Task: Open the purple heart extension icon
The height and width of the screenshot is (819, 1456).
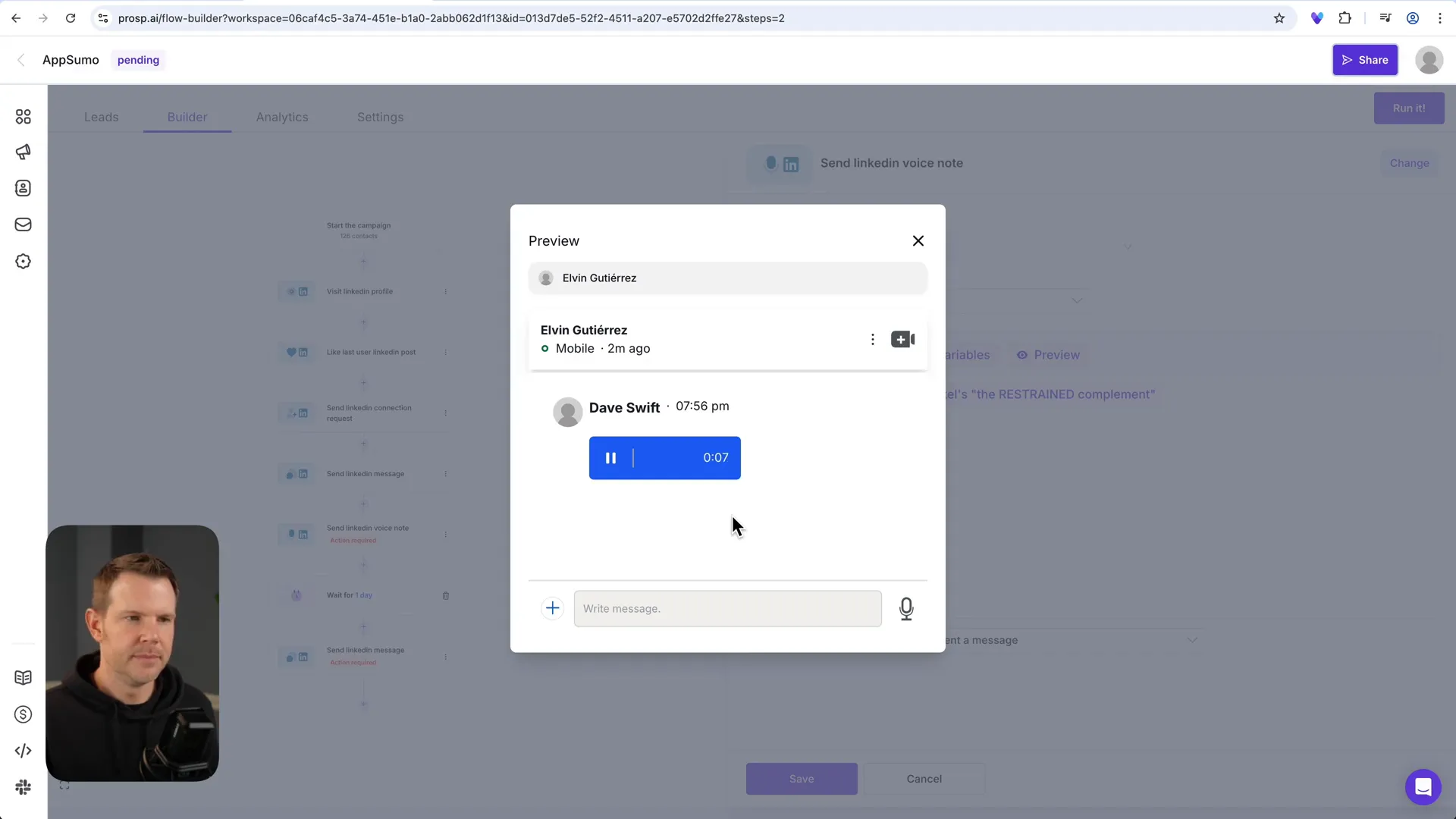Action: point(1316,18)
